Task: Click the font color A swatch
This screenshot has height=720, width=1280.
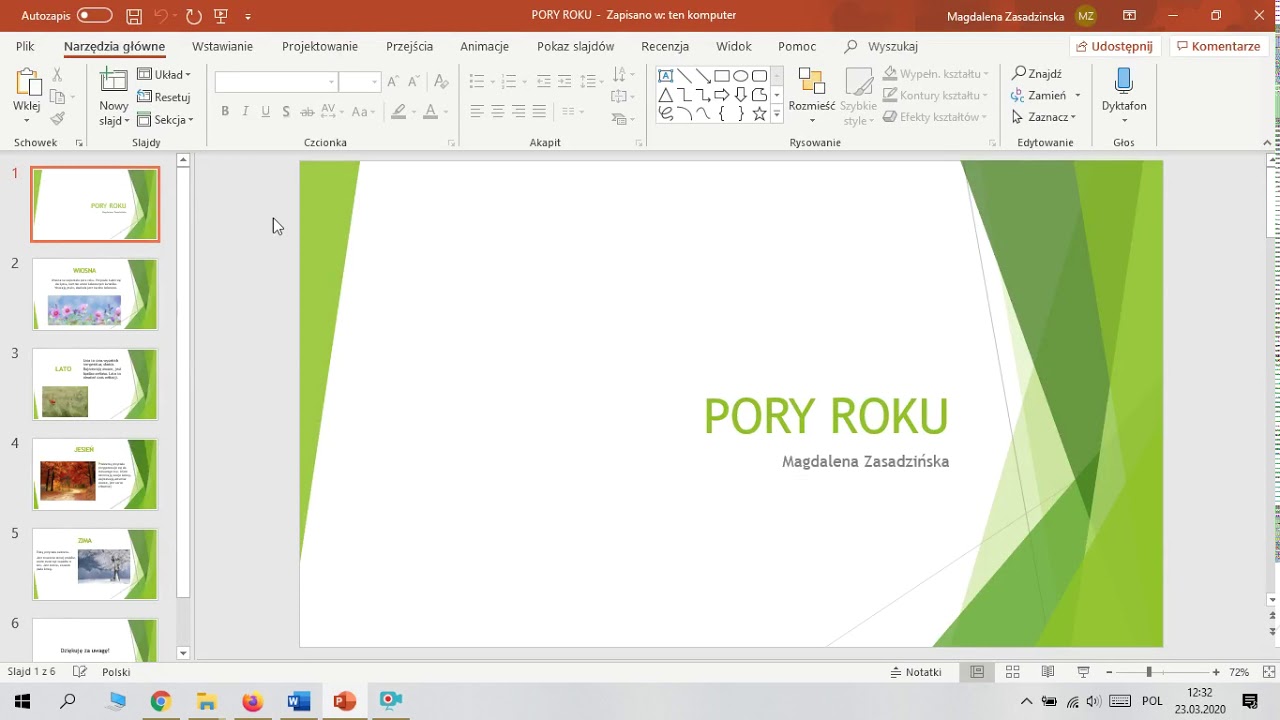Action: coord(430,111)
